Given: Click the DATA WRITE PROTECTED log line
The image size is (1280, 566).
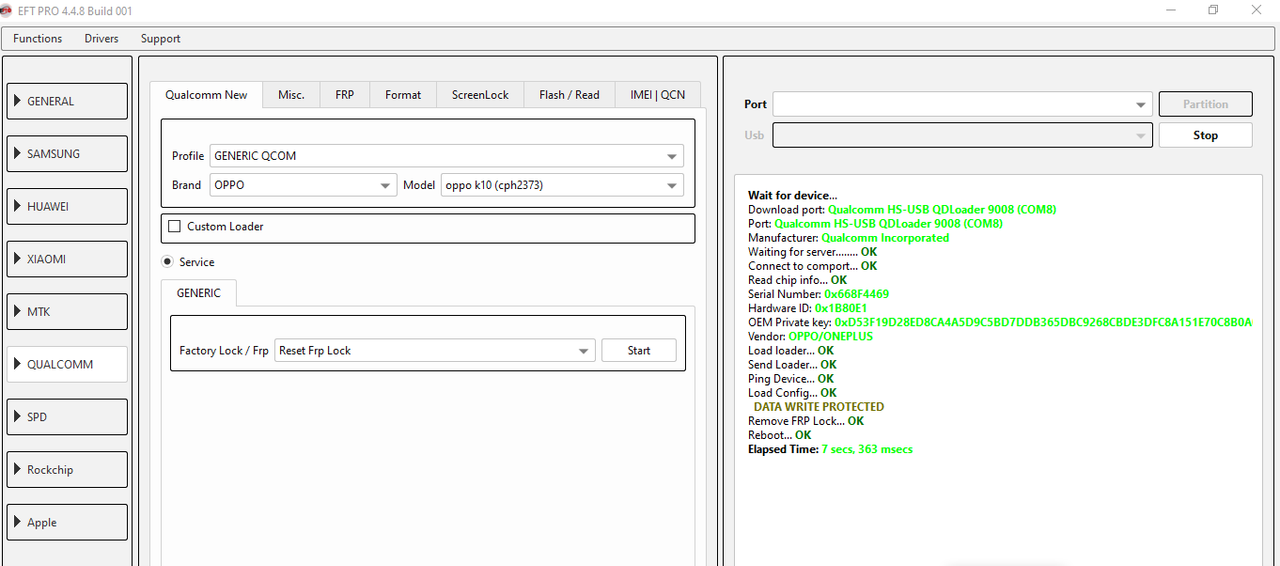Looking at the screenshot, I should coord(819,407).
